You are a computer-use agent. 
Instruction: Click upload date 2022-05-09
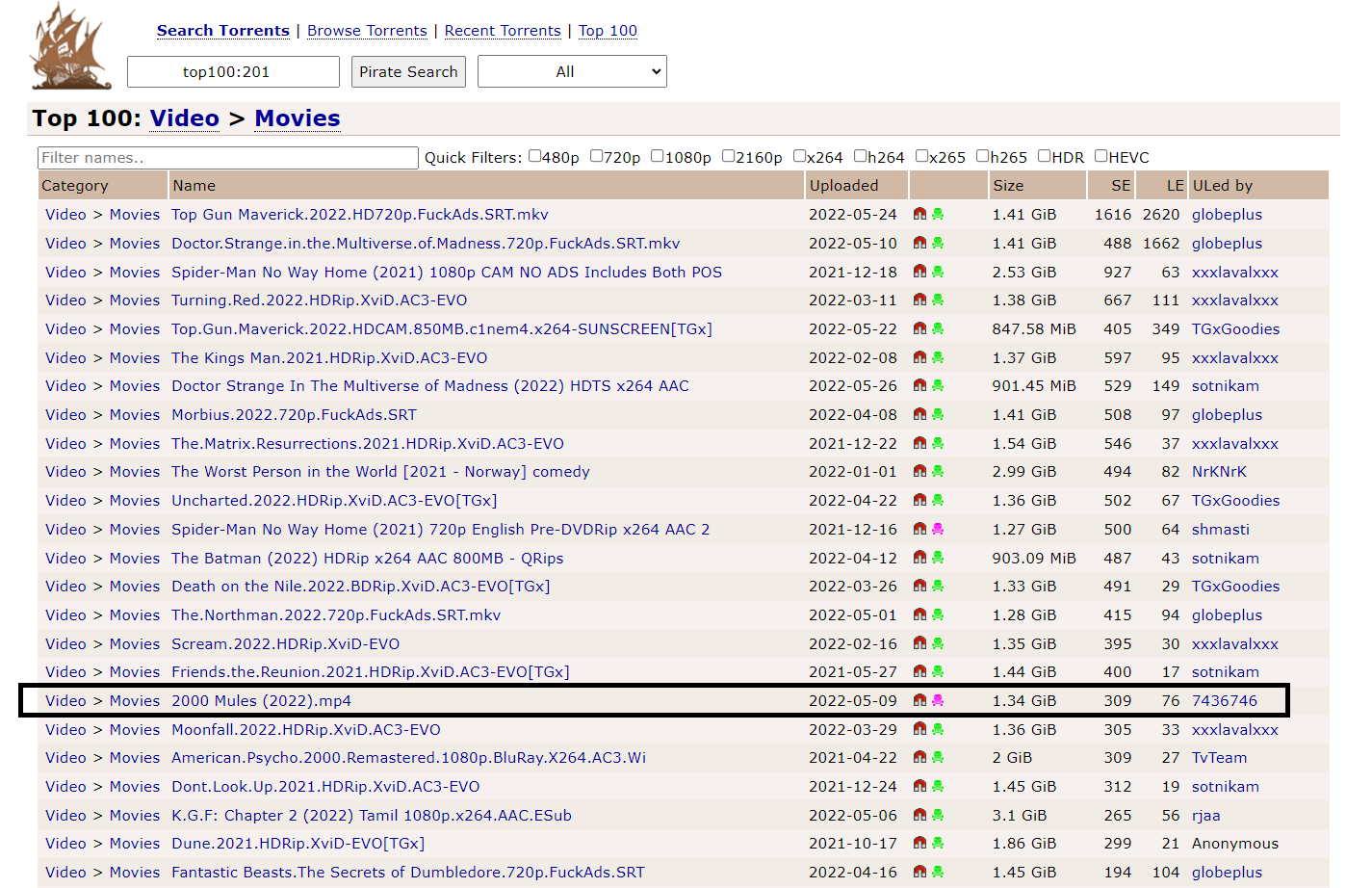pyautogui.click(x=852, y=701)
